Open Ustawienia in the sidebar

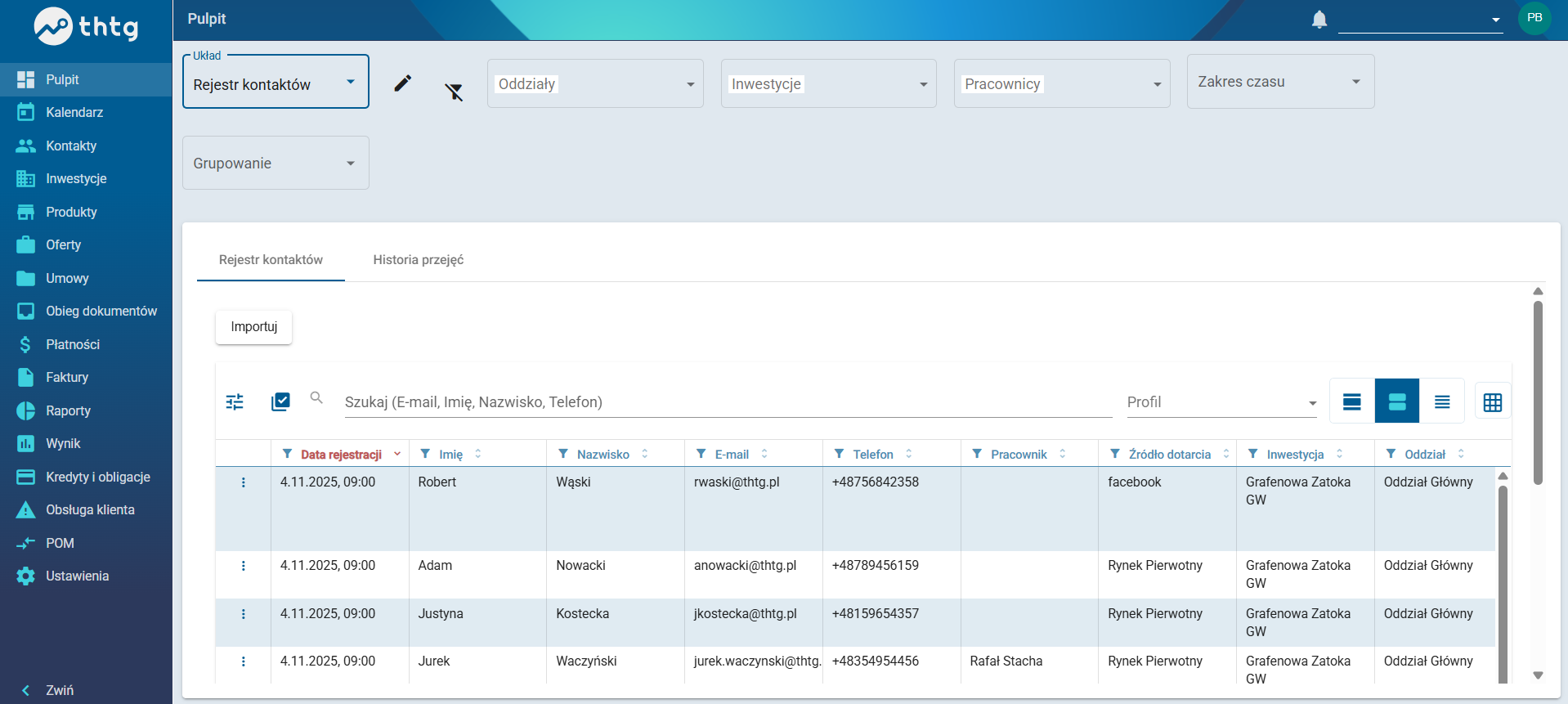[x=86, y=576]
